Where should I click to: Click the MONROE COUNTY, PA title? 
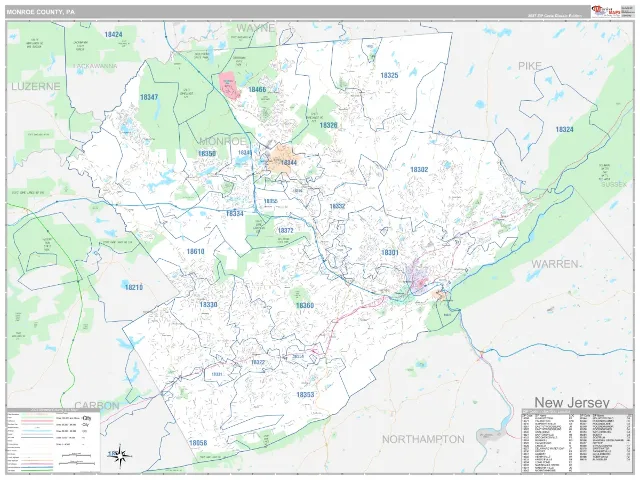pyautogui.click(x=40, y=12)
